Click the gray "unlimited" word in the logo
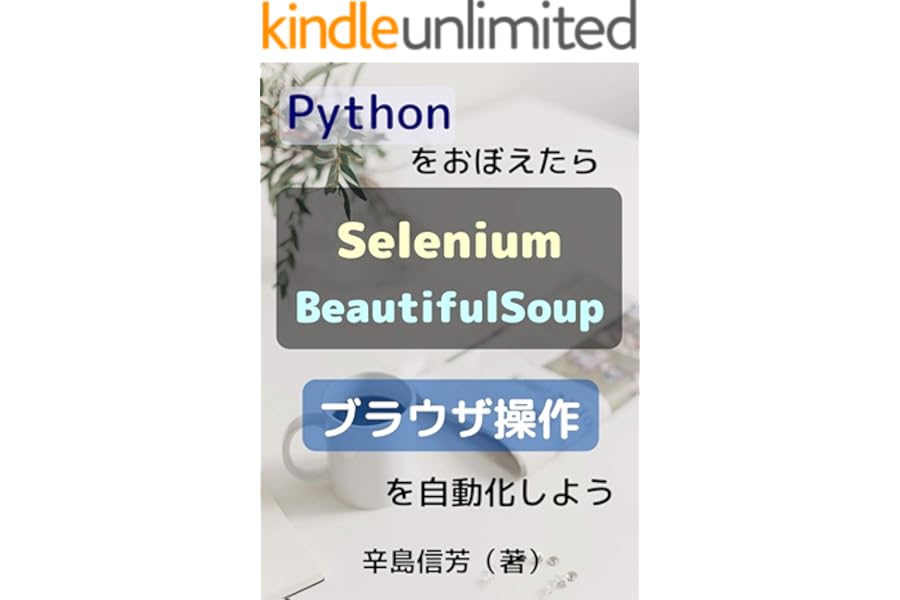The width and height of the screenshot is (900, 600). click(518, 26)
